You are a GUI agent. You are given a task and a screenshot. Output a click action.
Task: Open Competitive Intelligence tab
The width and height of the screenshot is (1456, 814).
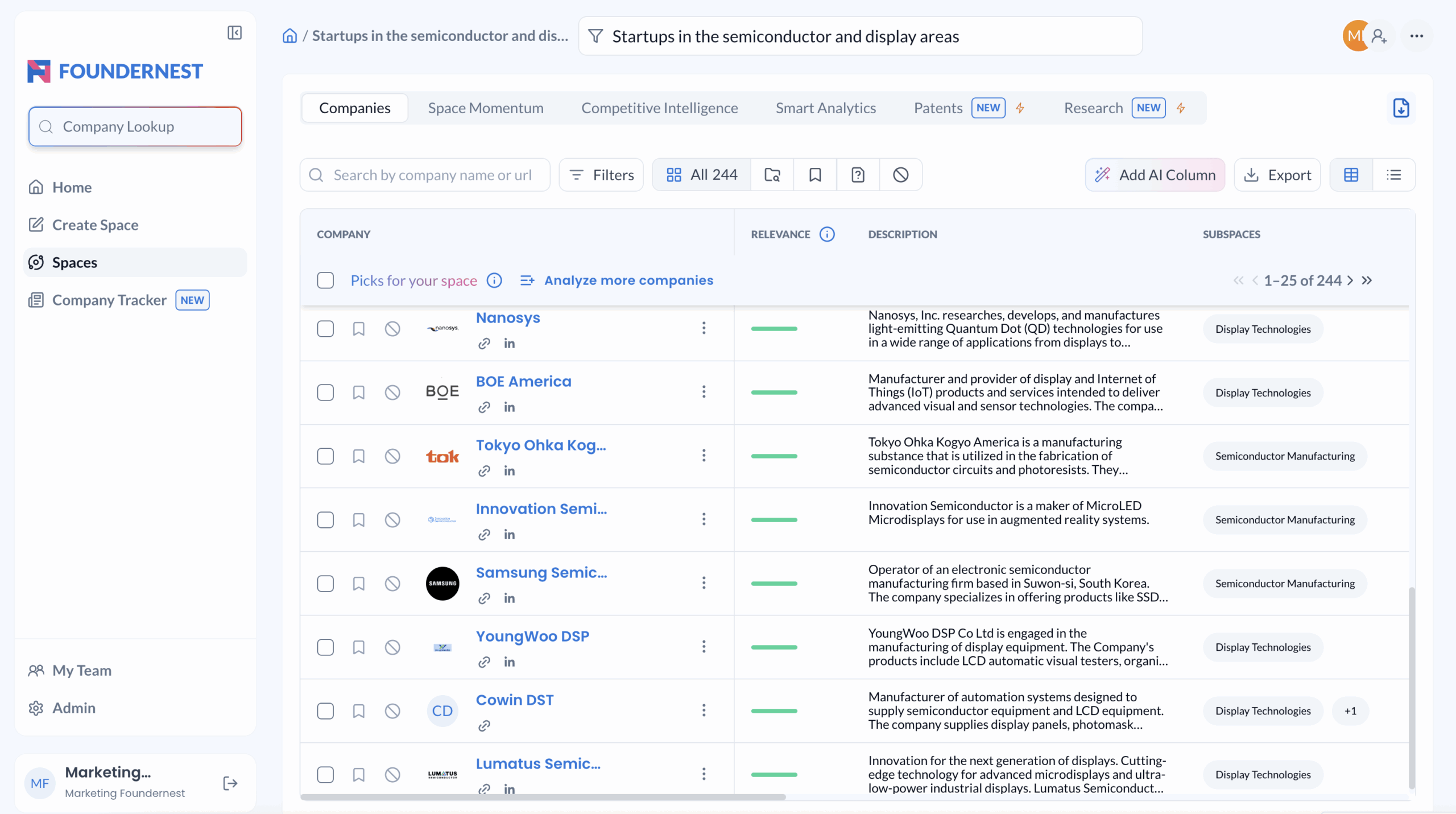coord(660,108)
